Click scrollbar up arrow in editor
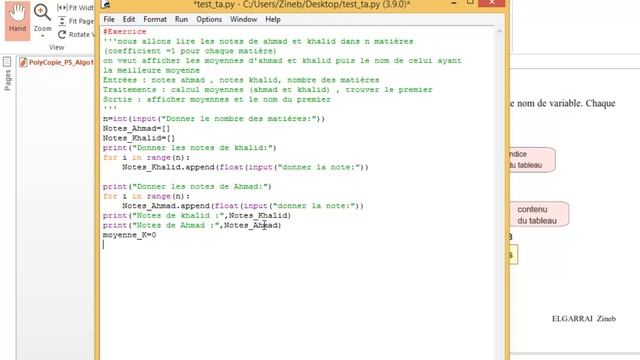Screen dimensions: 640x360 point(500,31)
